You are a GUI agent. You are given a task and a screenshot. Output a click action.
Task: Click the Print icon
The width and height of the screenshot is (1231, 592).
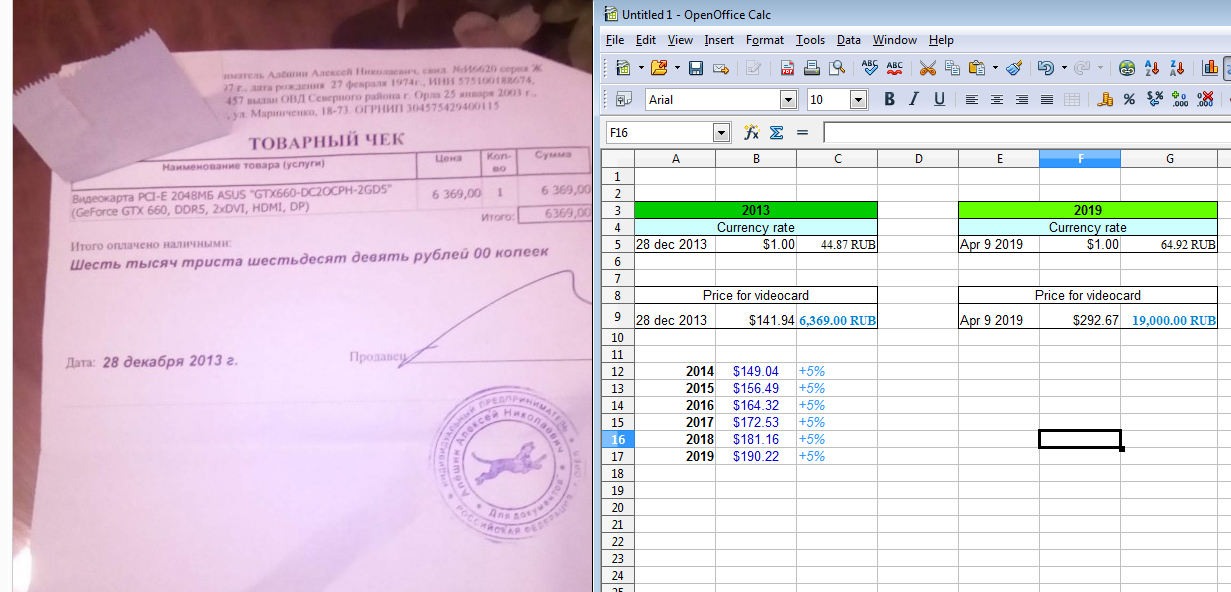tap(812, 69)
